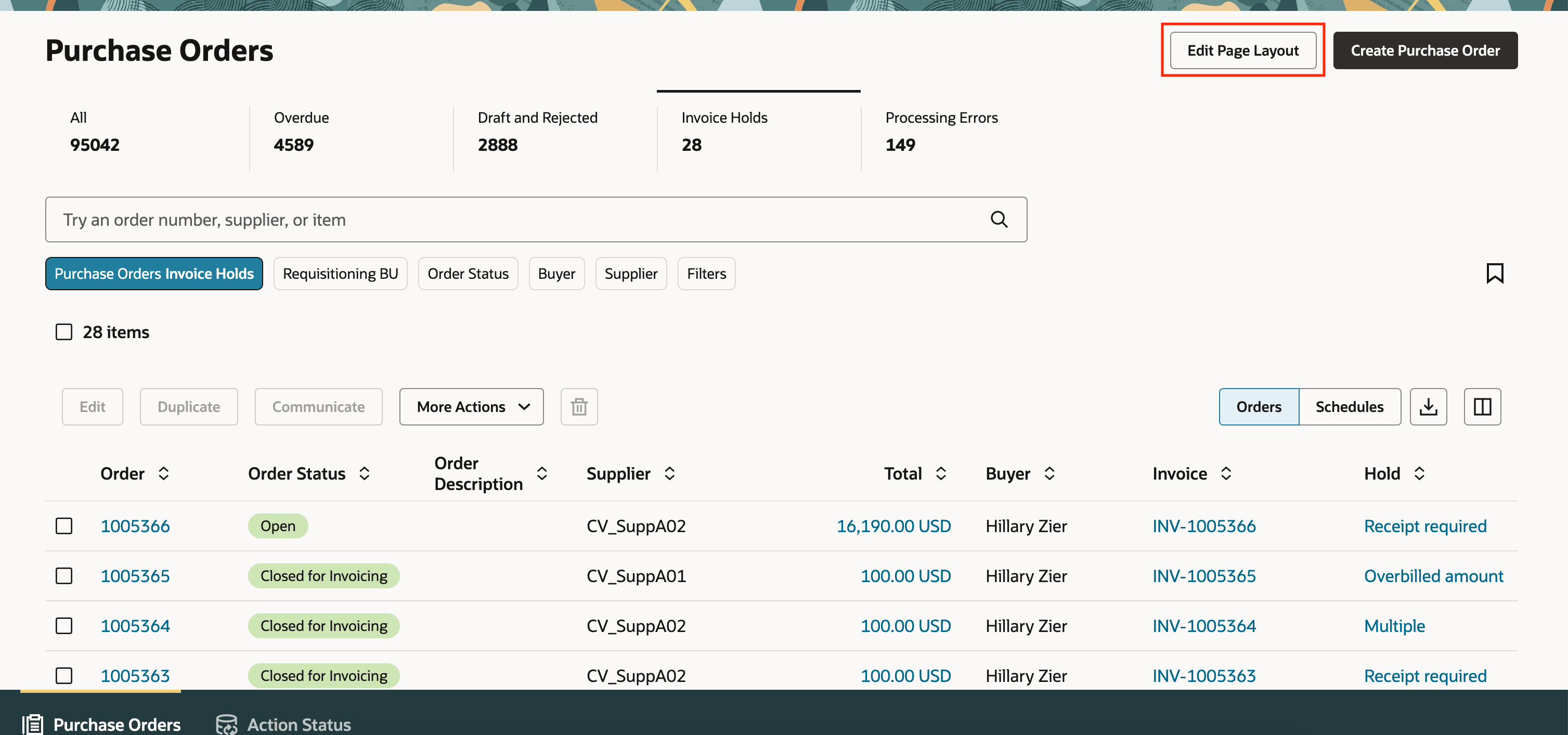
Task: Toggle the 28 items select-all checkbox
Action: [x=64, y=332]
